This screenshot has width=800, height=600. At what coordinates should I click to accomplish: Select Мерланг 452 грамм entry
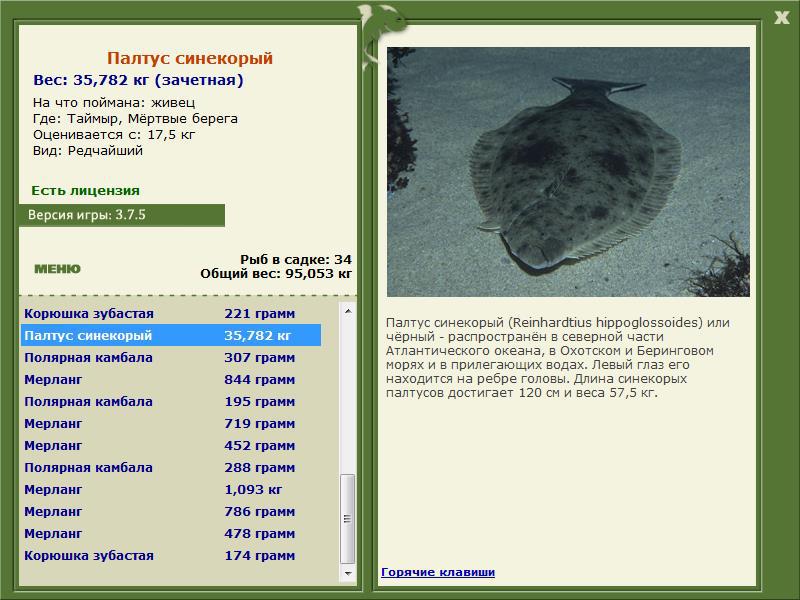(171, 445)
